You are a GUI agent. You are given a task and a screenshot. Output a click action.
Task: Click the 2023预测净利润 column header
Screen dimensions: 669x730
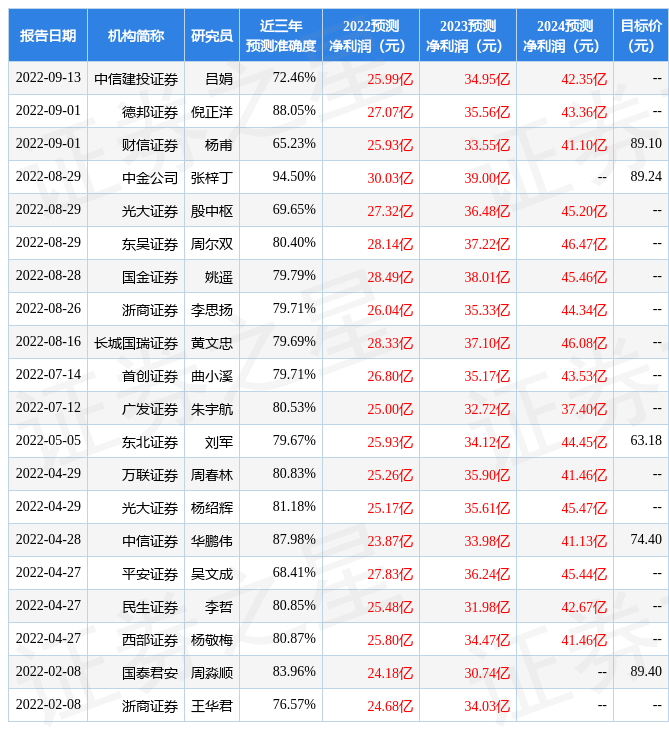(468, 35)
